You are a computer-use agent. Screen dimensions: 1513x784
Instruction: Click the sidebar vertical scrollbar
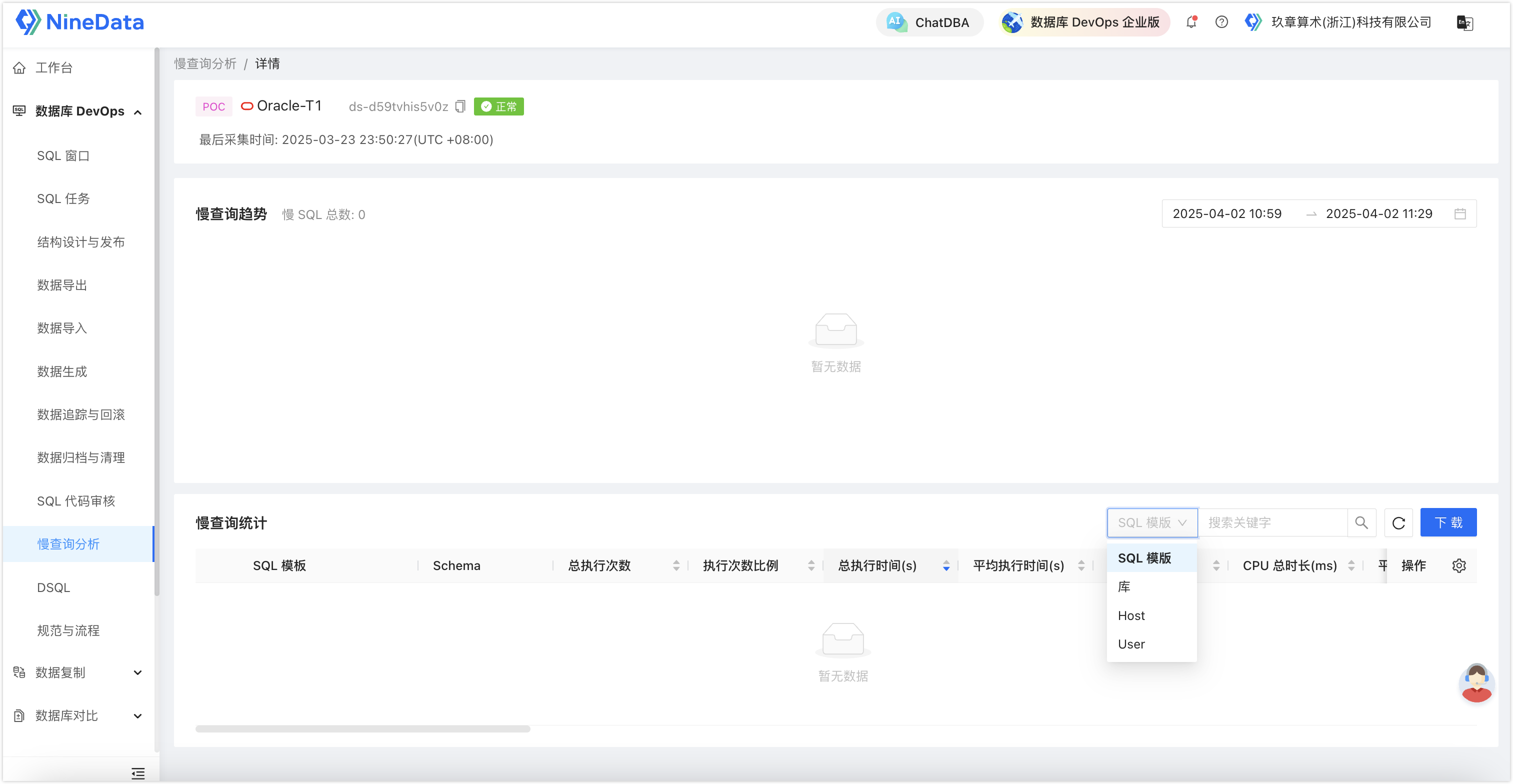[157, 322]
